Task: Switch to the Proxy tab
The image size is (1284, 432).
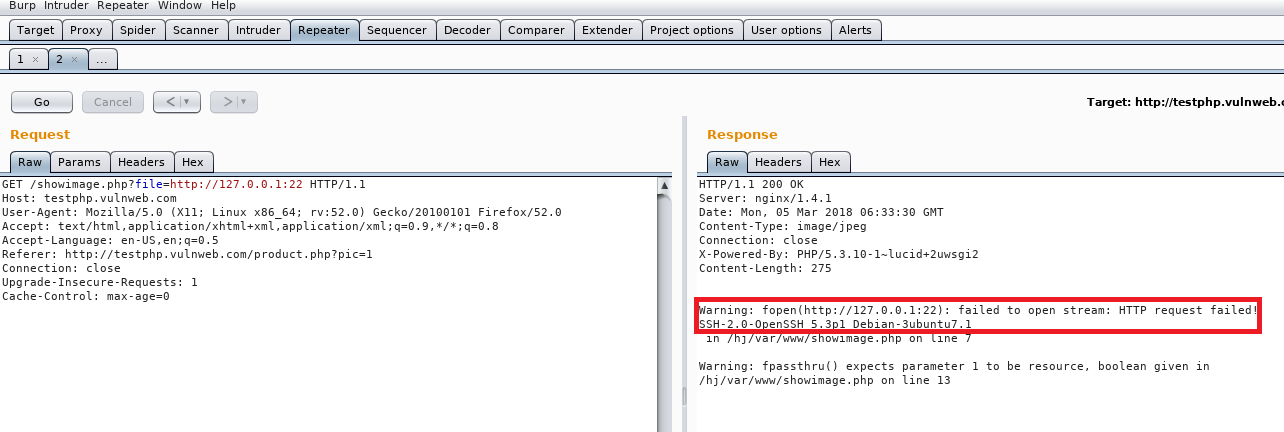Action: 86,30
